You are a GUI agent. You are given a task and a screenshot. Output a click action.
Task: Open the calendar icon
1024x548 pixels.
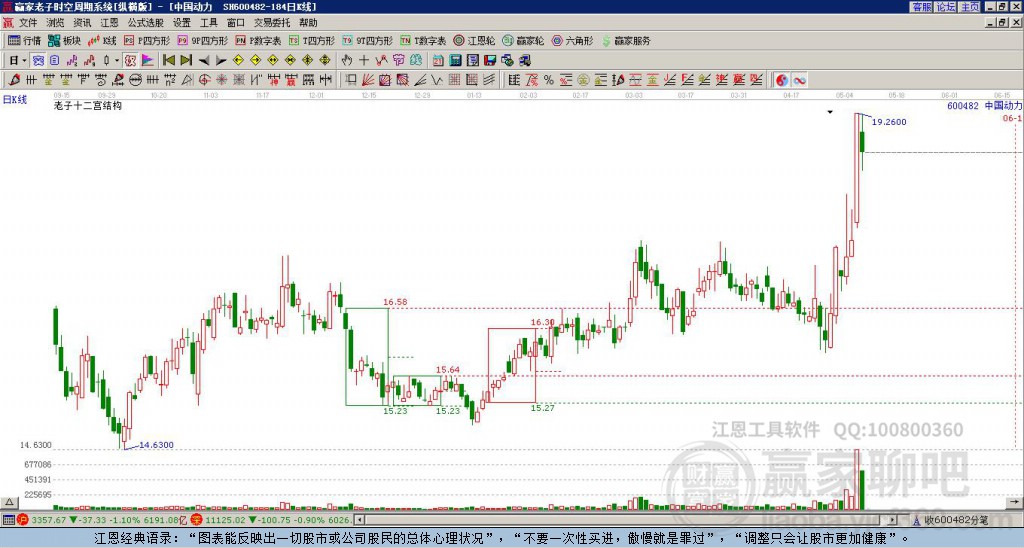point(438,61)
